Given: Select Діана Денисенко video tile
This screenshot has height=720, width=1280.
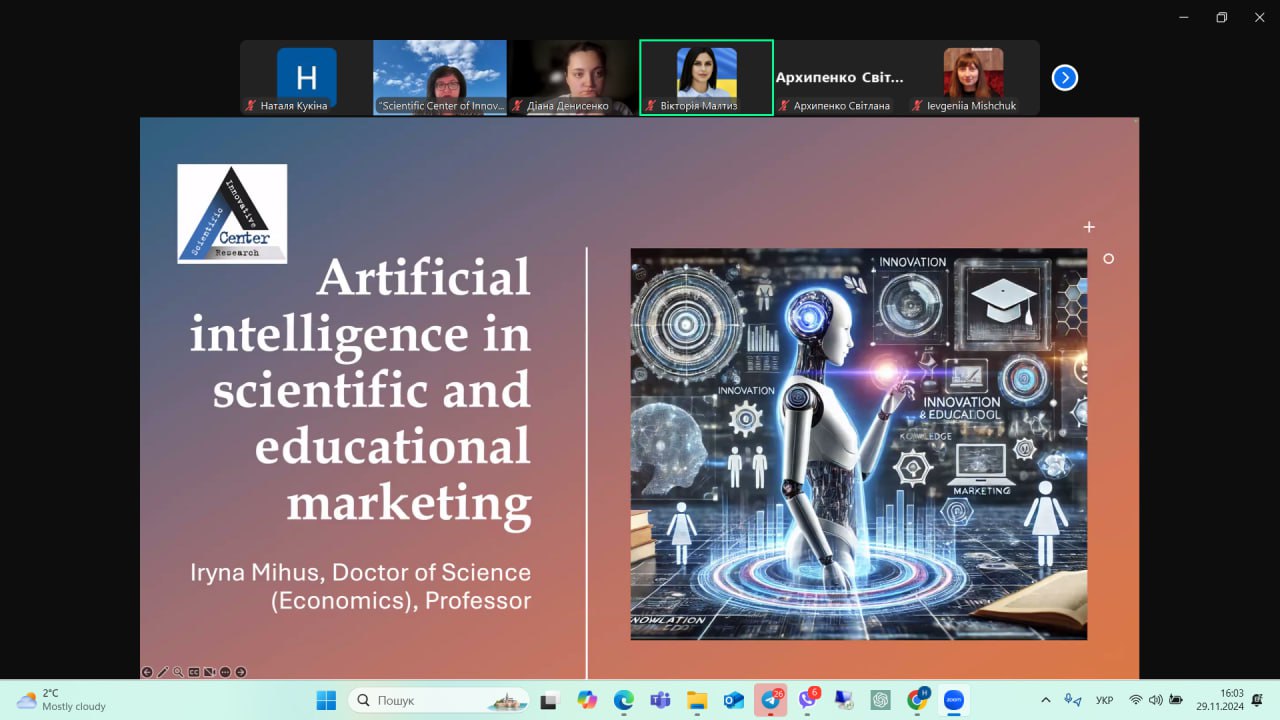Looking at the screenshot, I should (x=573, y=78).
